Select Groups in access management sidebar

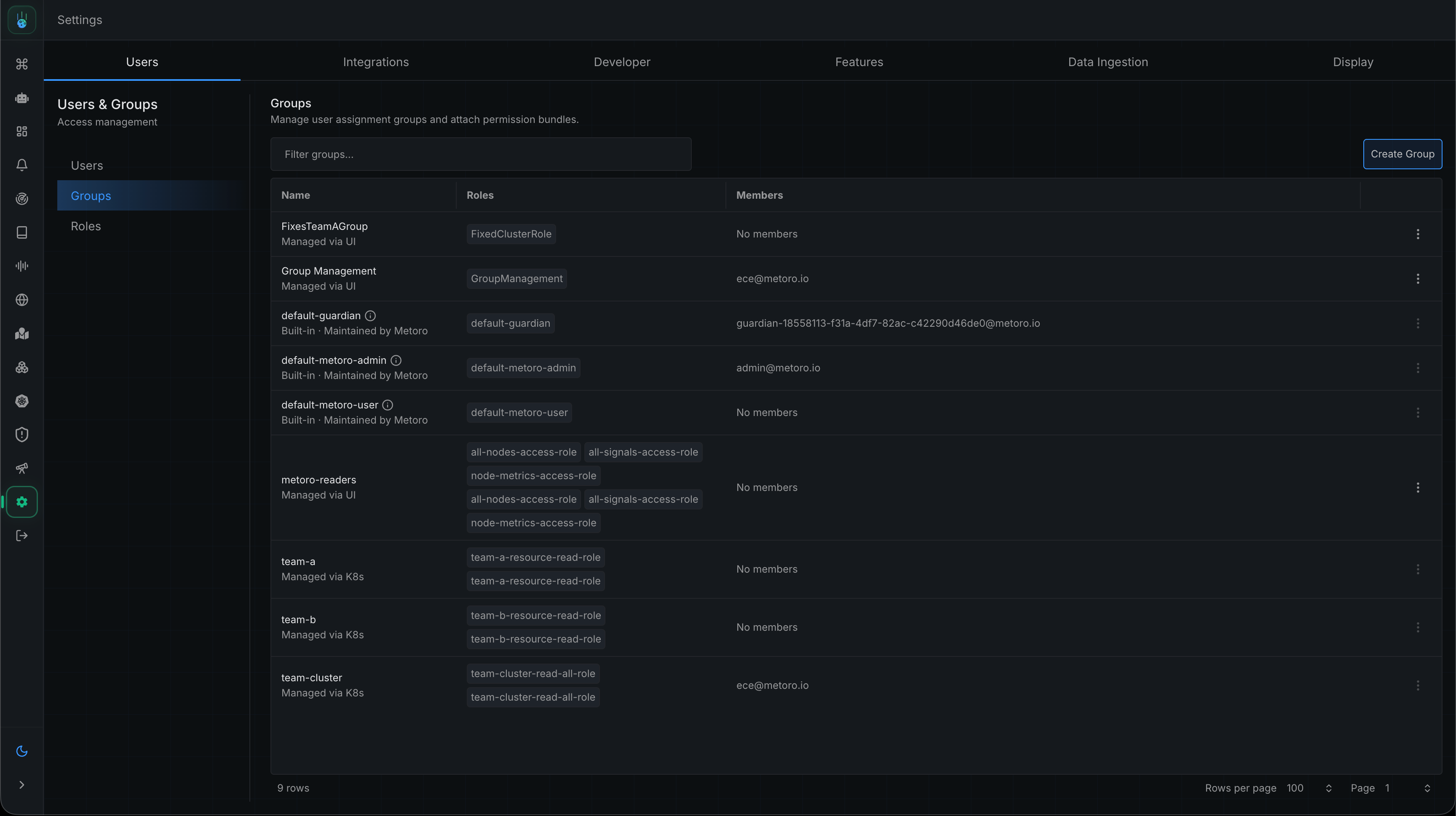pyautogui.click(x=153, y=195)
